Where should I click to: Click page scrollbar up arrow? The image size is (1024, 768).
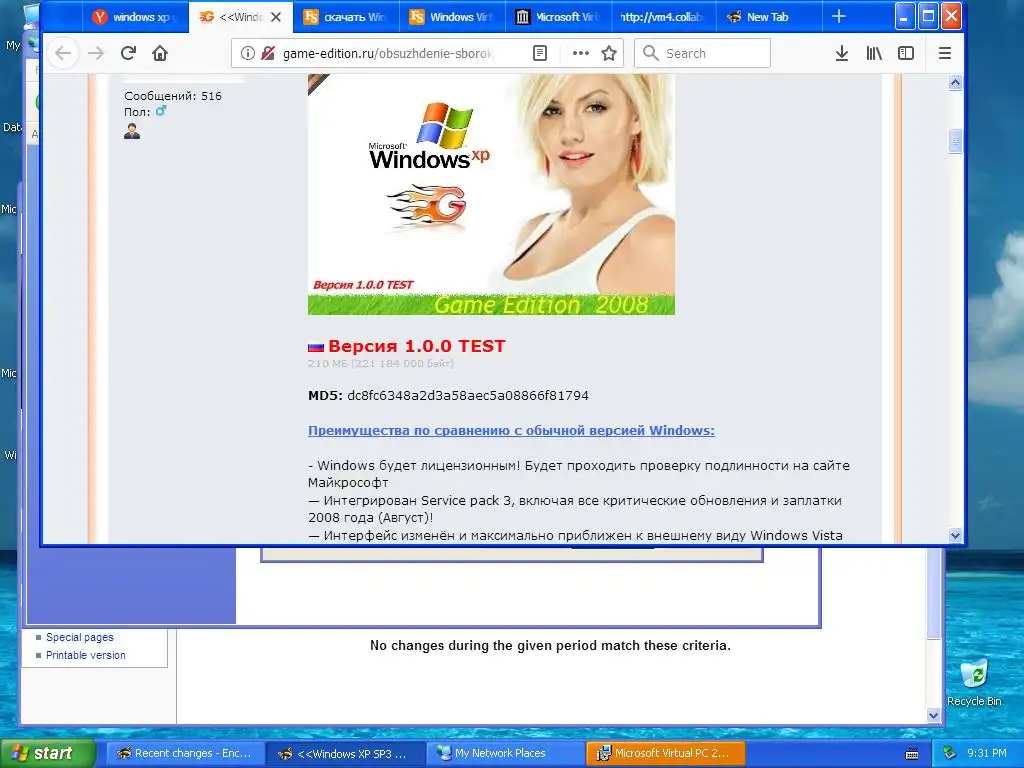coord(955,82)
